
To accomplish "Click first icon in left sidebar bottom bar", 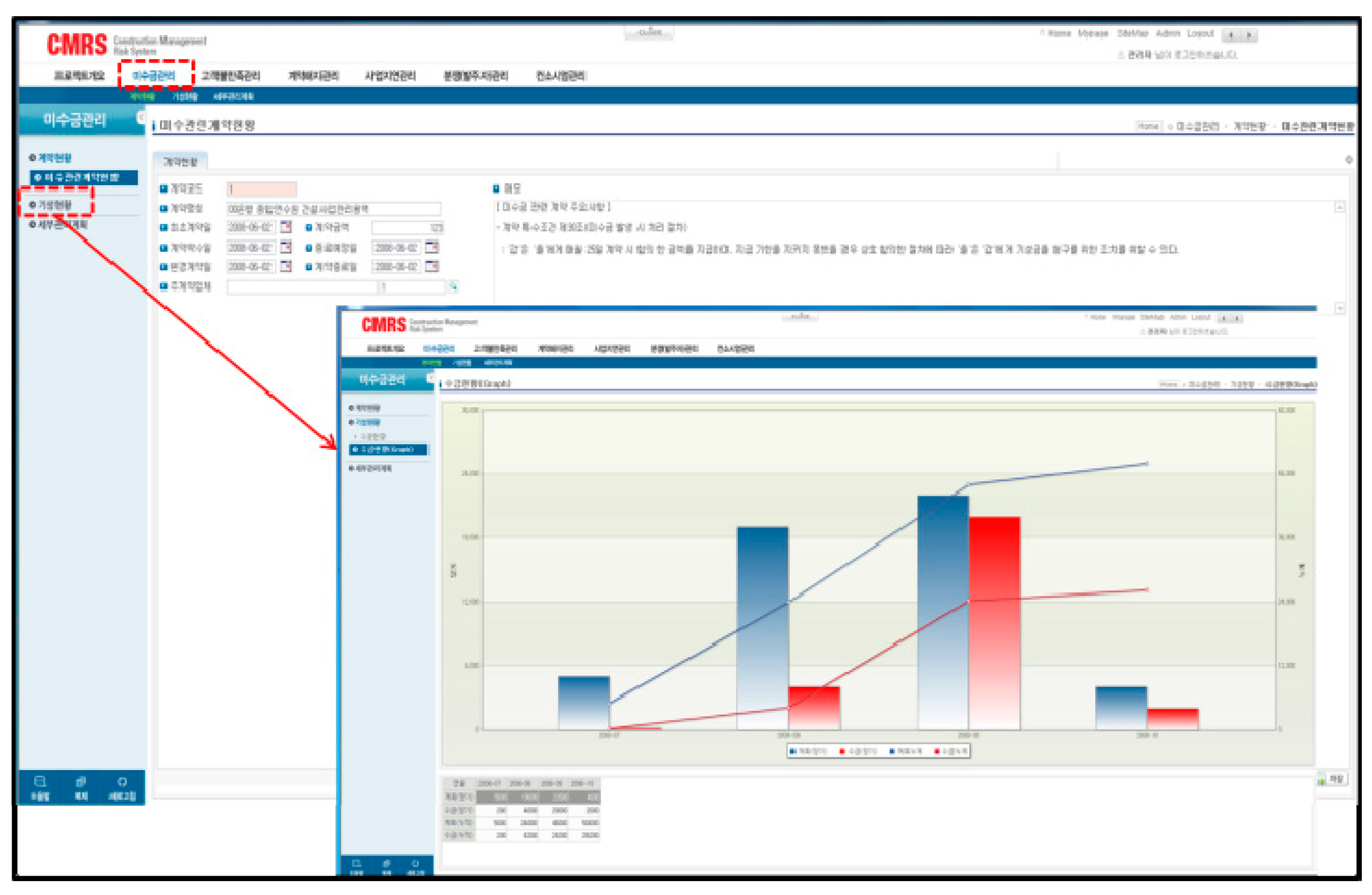I will [x=40, y=782].
